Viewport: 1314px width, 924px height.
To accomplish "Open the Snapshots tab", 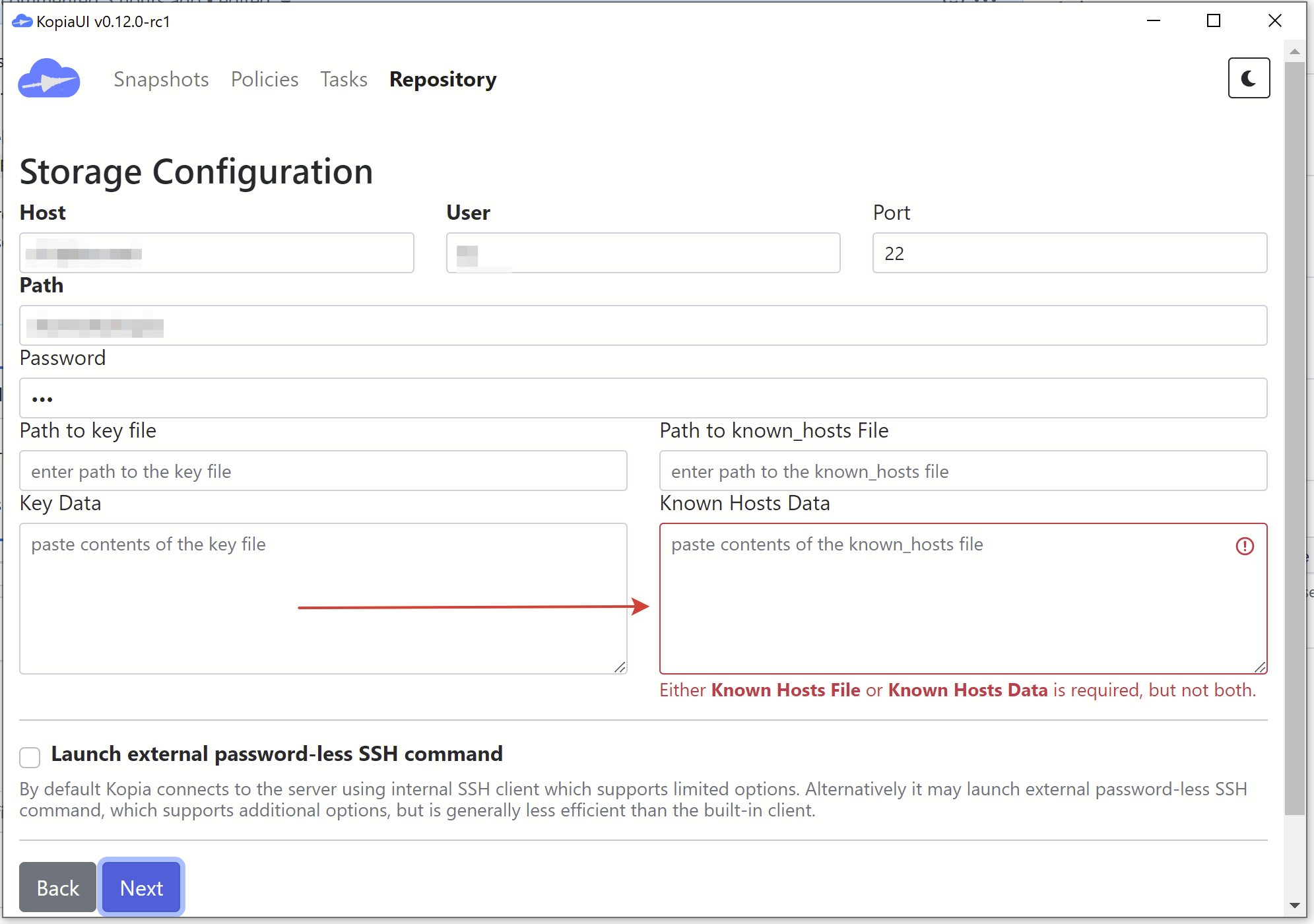I will pos(161,79).
